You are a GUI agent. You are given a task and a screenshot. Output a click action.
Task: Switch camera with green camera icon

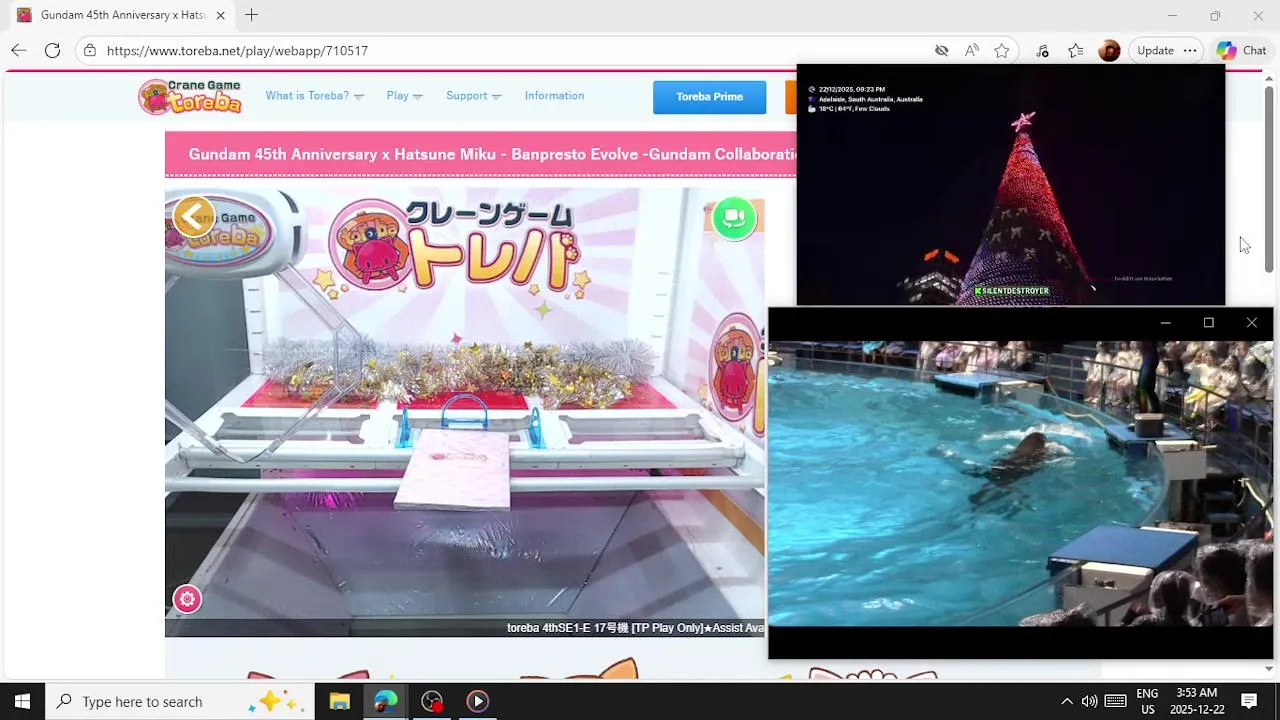pyautogui.click(x=734, y=218)
